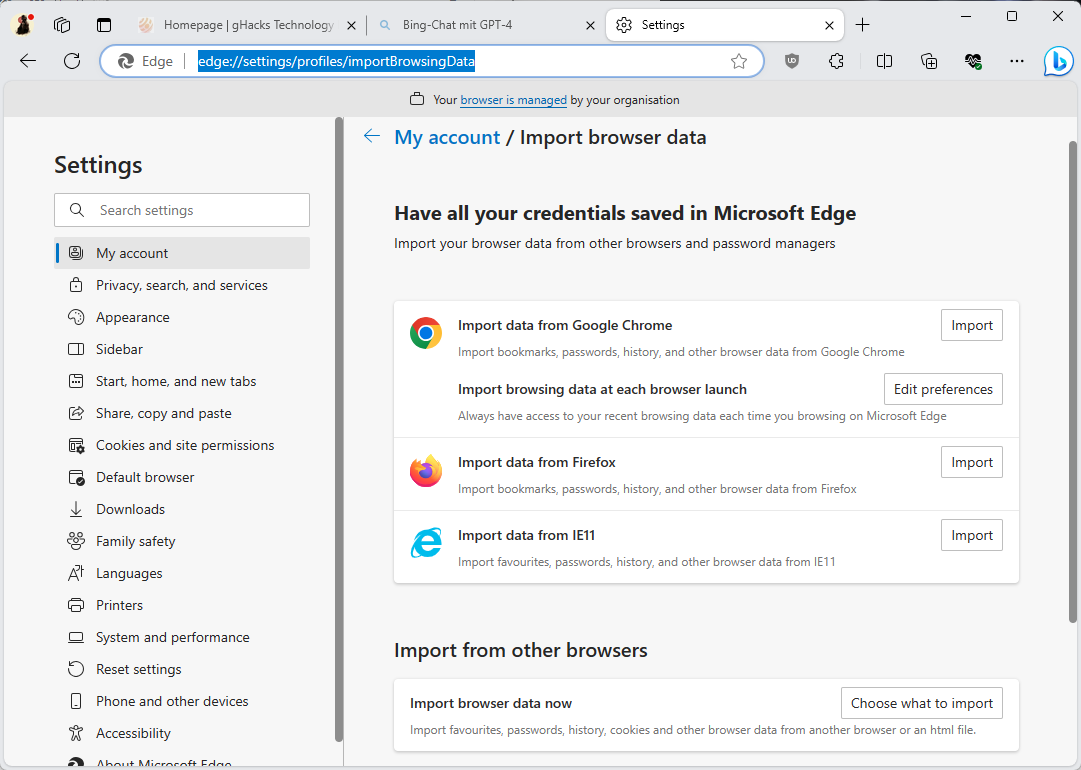Image resolution: width=1081 pixels, height=770 pixels.
Task: Import data from IE11 button
Action: pos(971,536)
